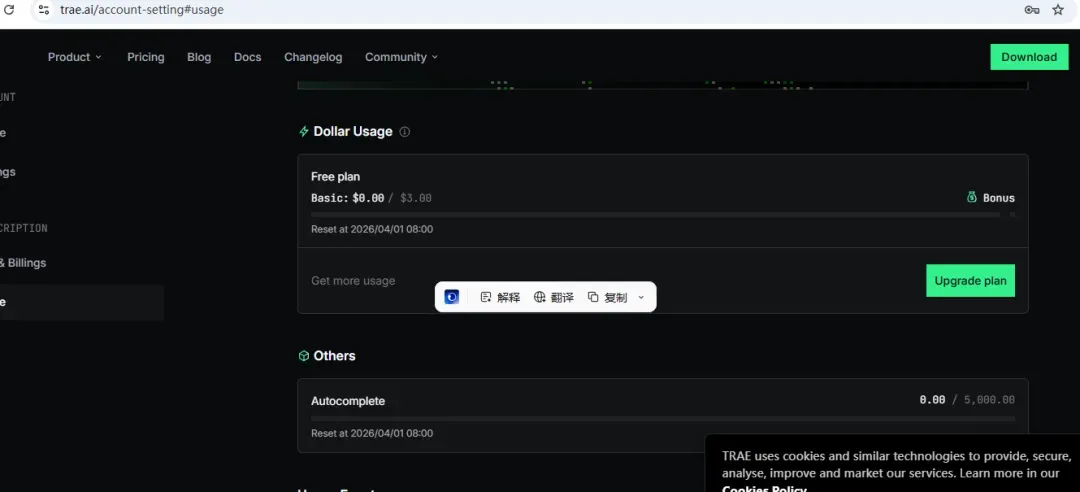This screenshot has width=1080, height=492.
Task: Open the Changelog page
Action: point(313,57)
